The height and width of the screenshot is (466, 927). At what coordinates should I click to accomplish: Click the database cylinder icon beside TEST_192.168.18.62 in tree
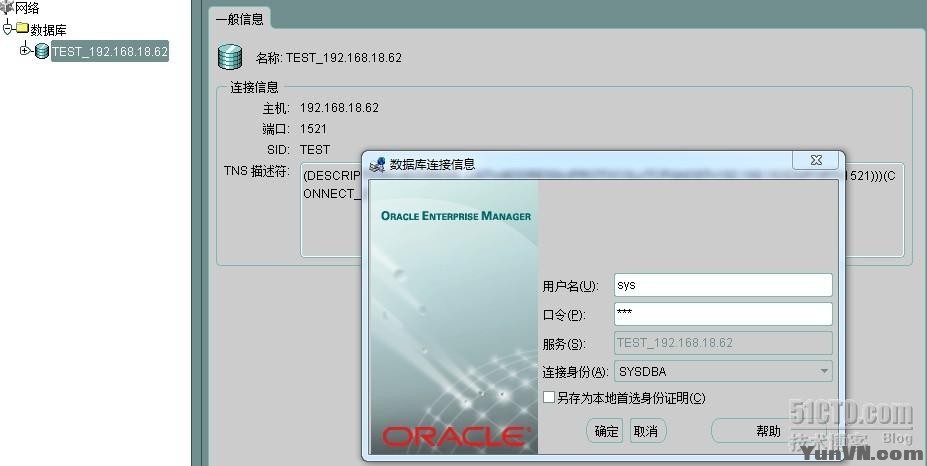tap(42, 51)
